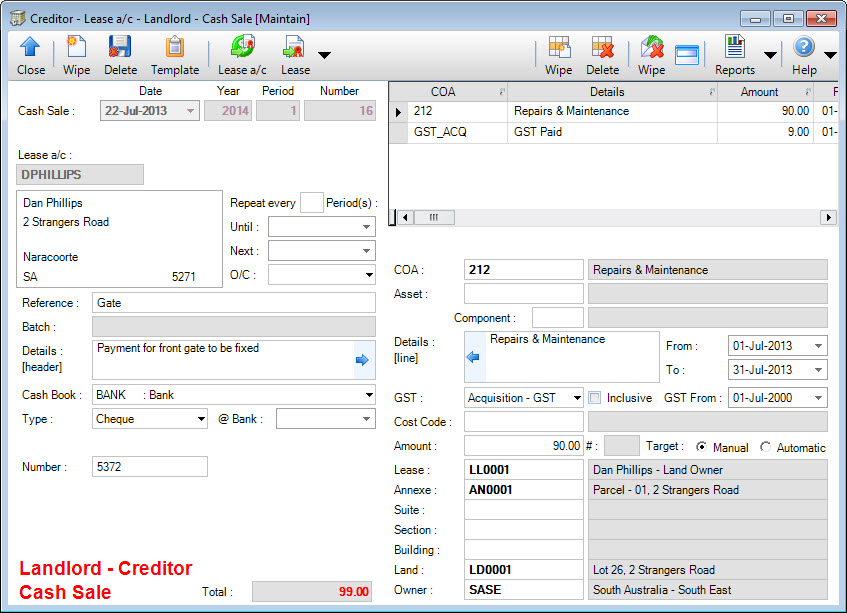Click the Lease certificate icon
Screen dimensions: 847x613
[x=294, y=48]
